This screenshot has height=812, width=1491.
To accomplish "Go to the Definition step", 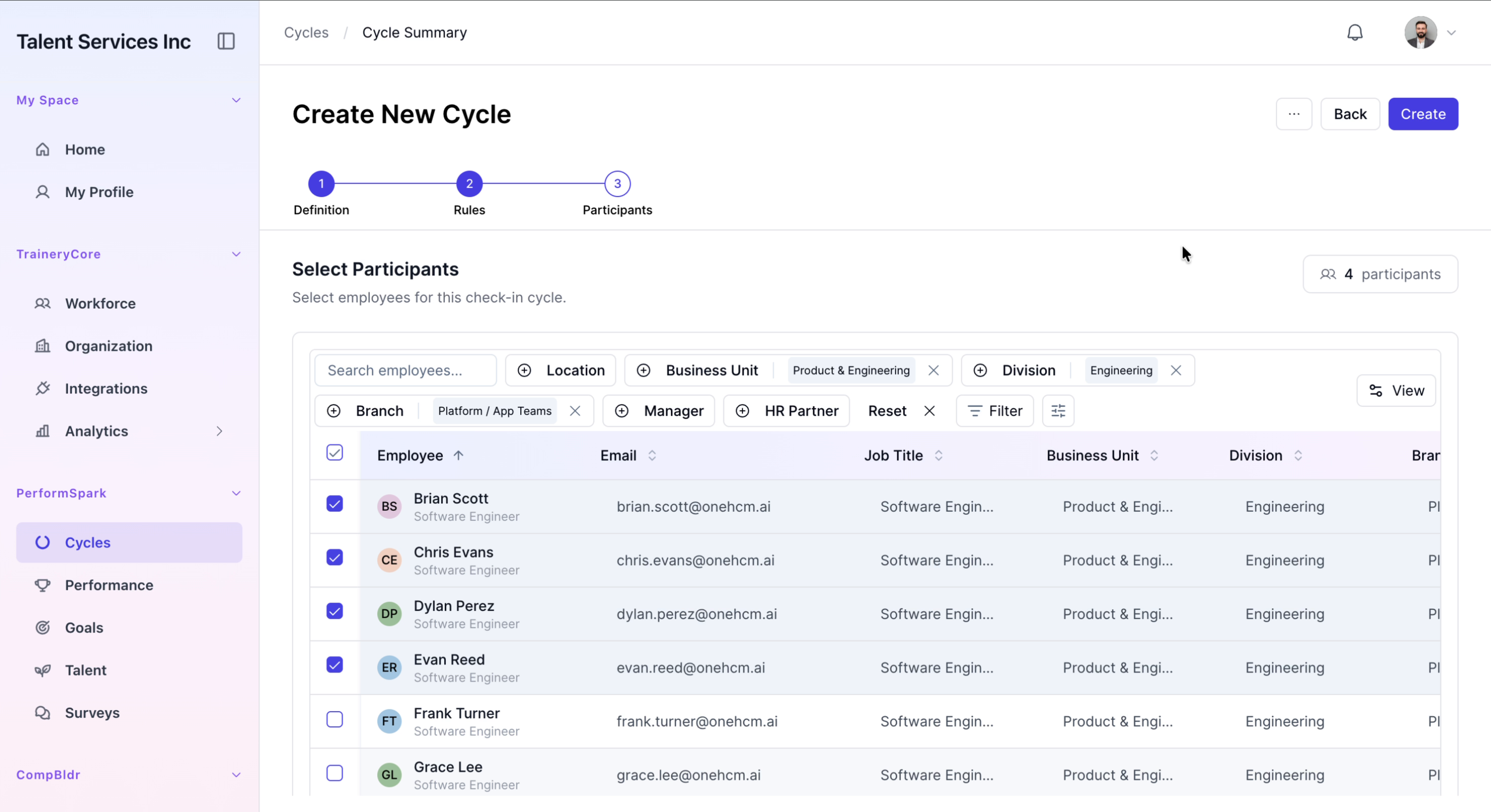I will [321, 184].
